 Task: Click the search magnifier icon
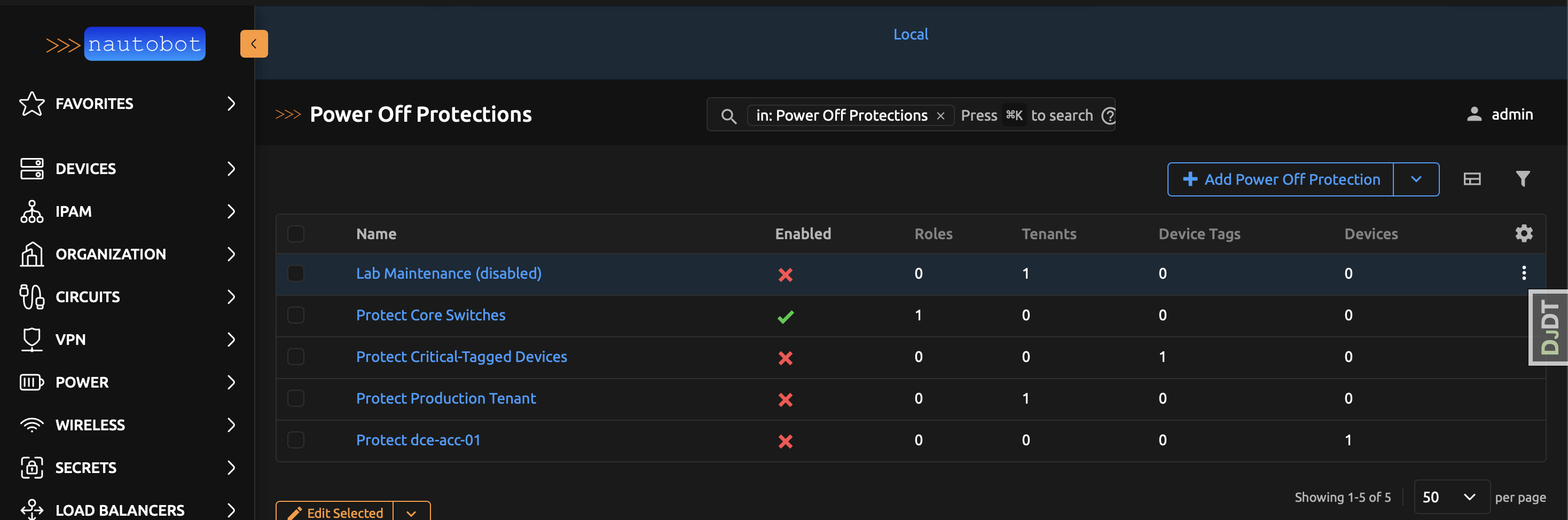728,115
